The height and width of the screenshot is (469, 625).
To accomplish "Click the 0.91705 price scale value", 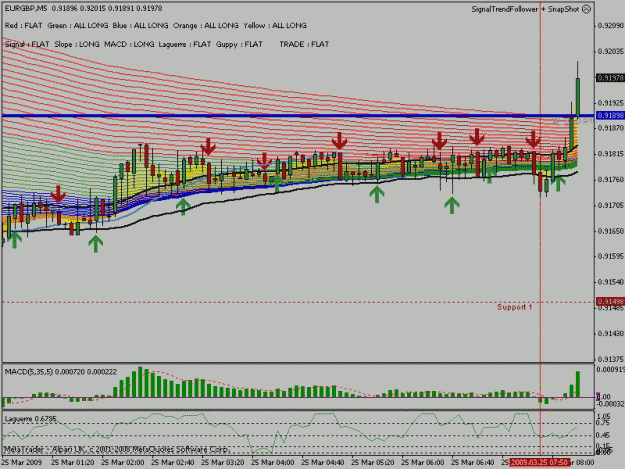I will coord(611,205).
